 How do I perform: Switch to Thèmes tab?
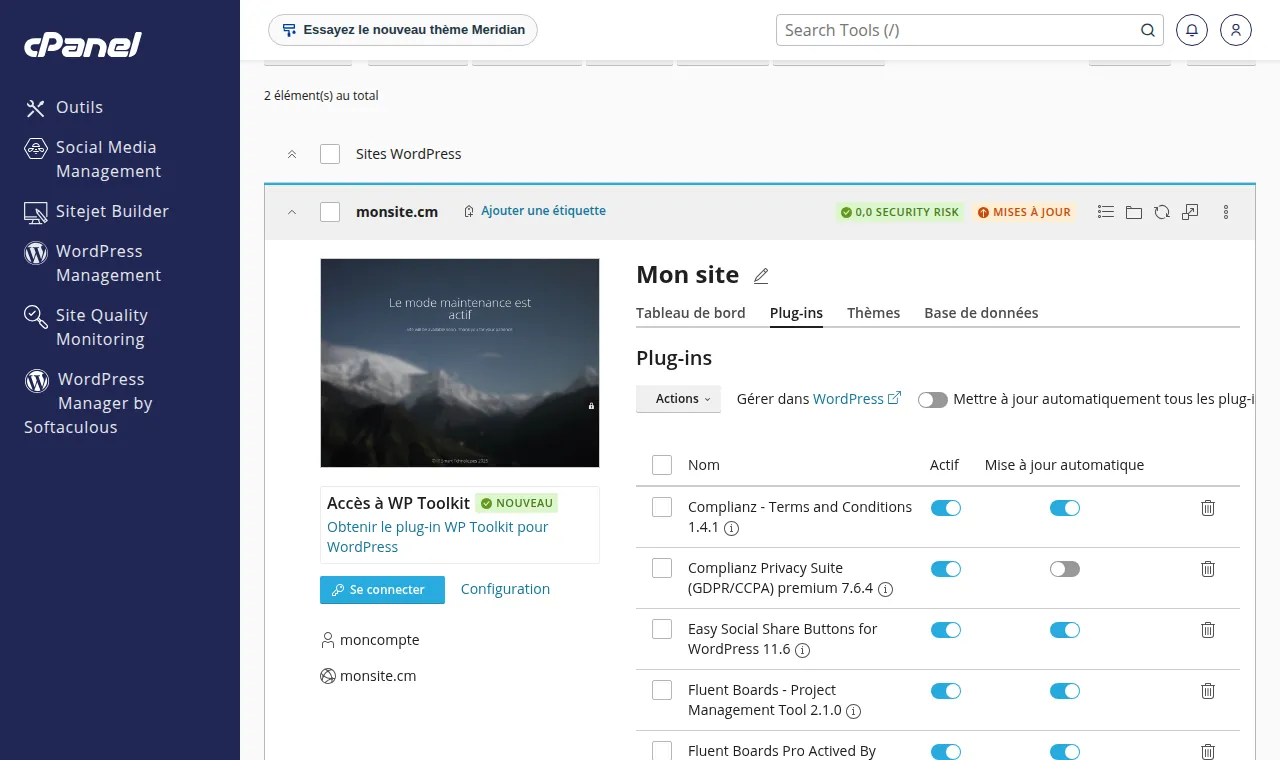click(874, 313)
